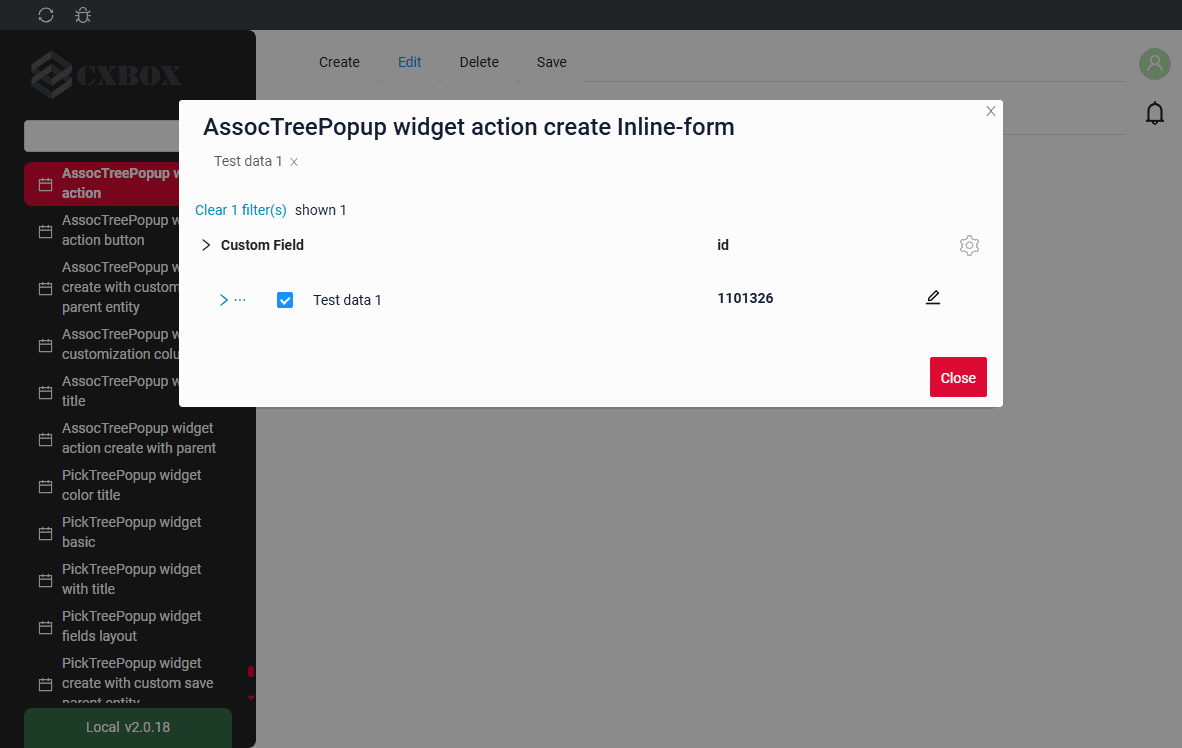Open table settings gear icon
This screenshot has width=1182, height=748.
point(969,245)
